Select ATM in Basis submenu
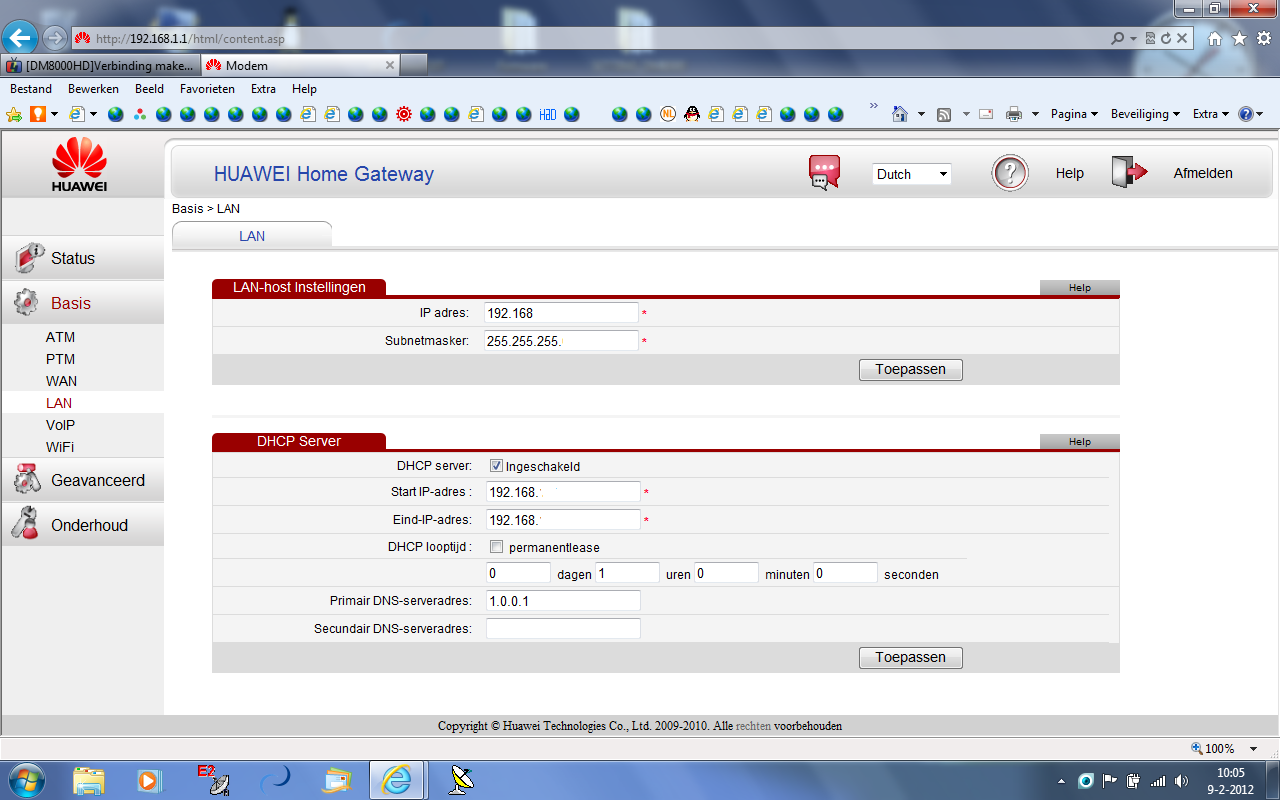The height and width of the screenshot is (800, 1280). 60,337
